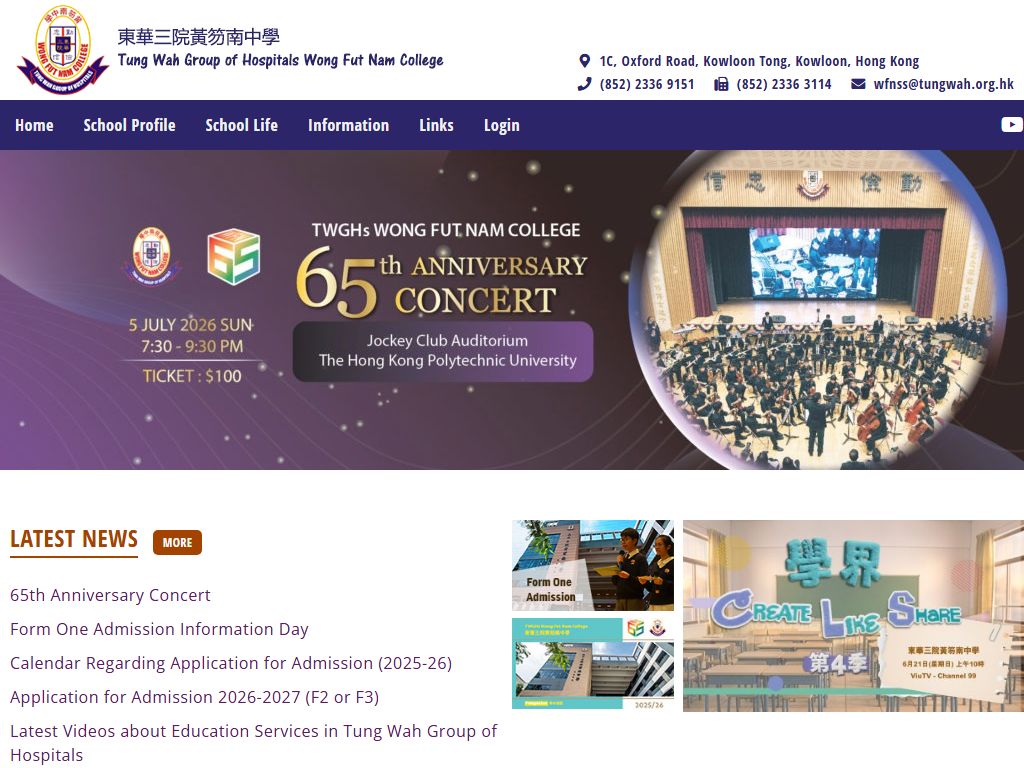Screen dimensions: 1024x768
Task: Open Calendar Regarding Application for Admission (2025-26)
Action: tap(231, 663)
